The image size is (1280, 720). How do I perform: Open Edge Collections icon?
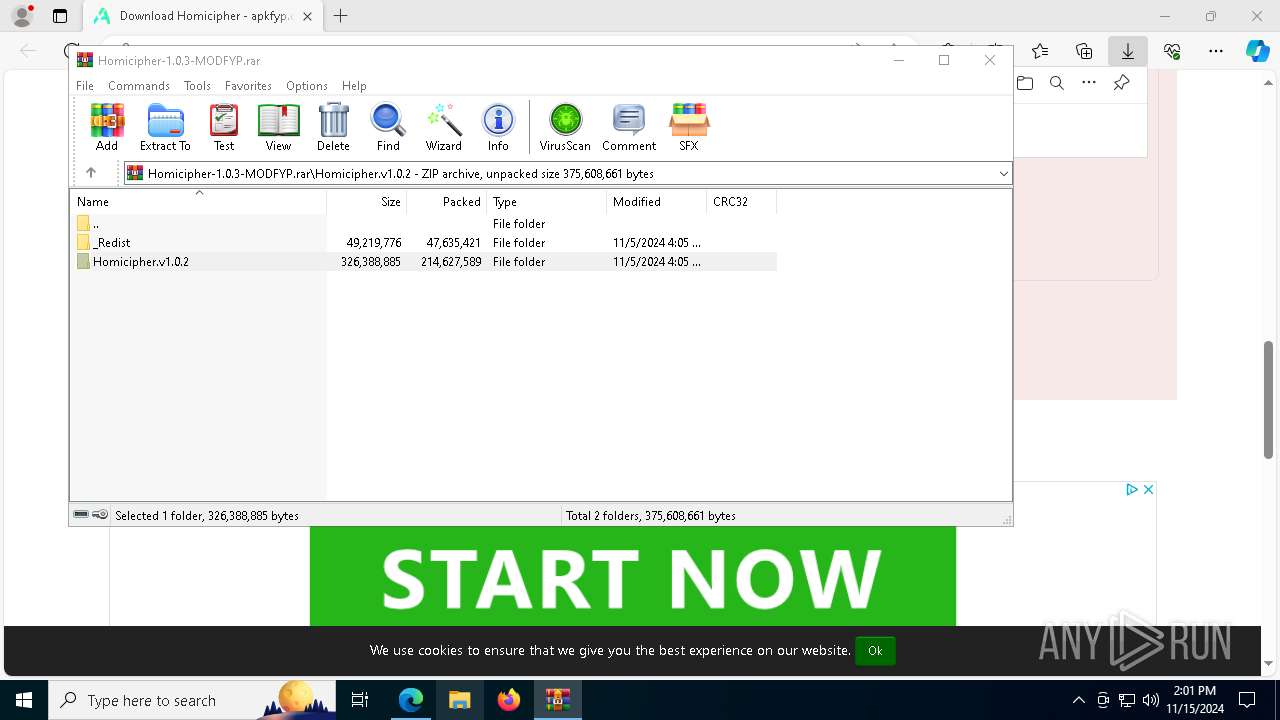click(1084, 51)
